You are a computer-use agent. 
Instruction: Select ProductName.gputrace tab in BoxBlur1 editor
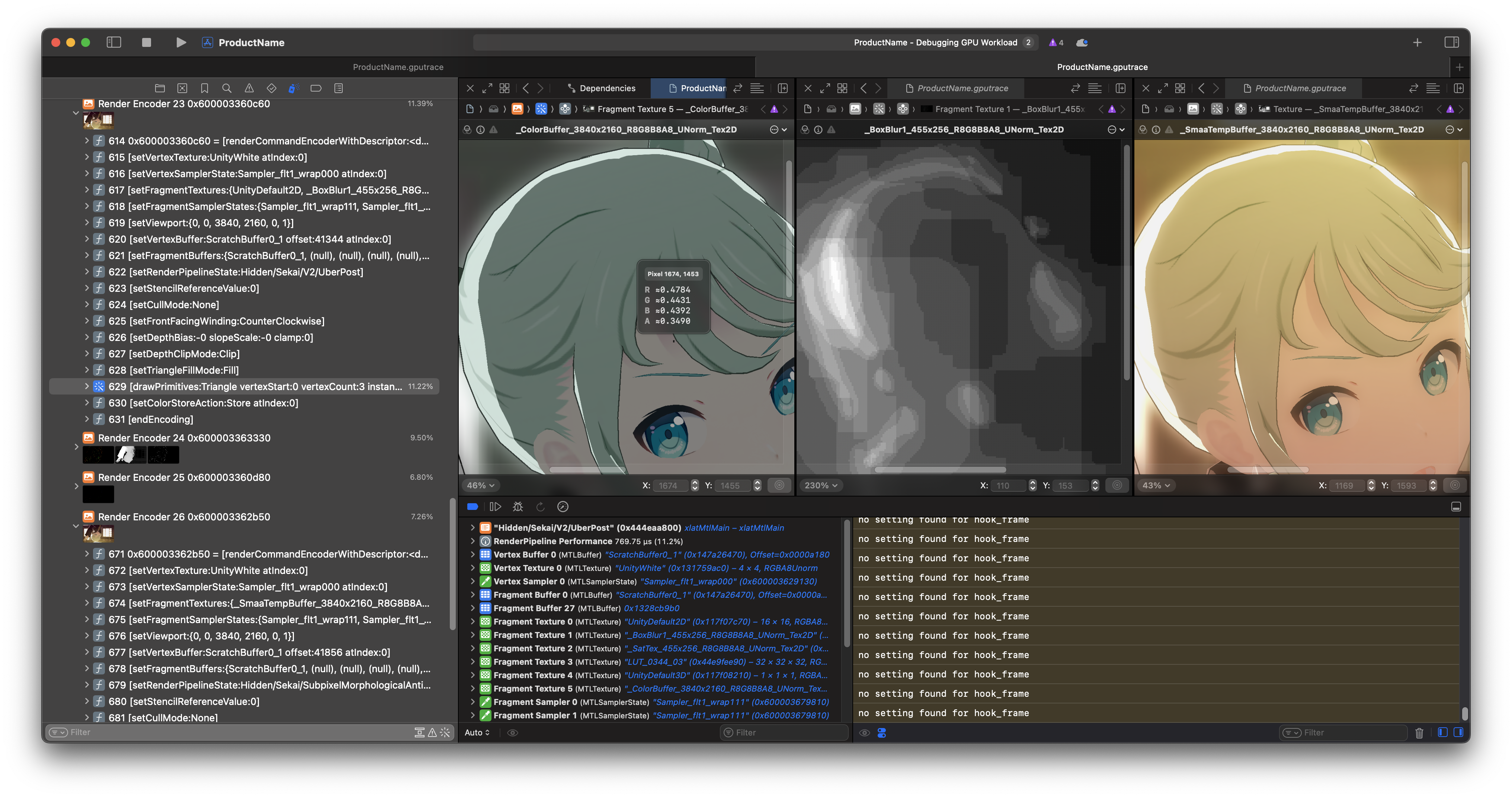957,88
